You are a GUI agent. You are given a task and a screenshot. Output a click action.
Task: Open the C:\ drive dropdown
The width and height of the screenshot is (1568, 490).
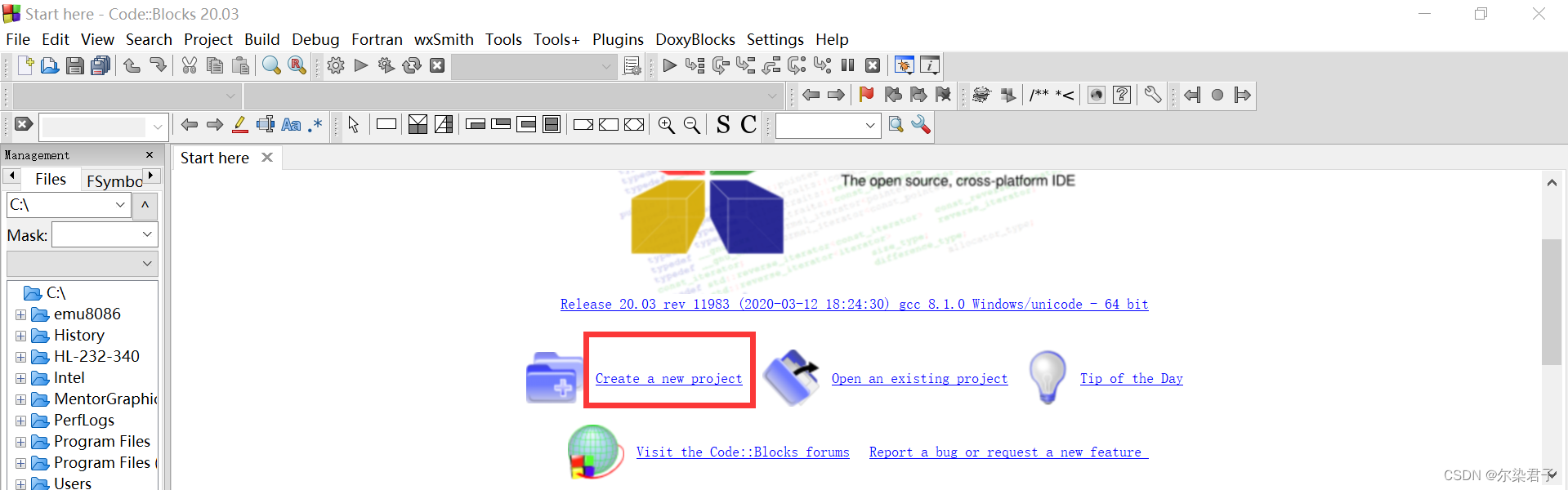(x=120, y=205)
